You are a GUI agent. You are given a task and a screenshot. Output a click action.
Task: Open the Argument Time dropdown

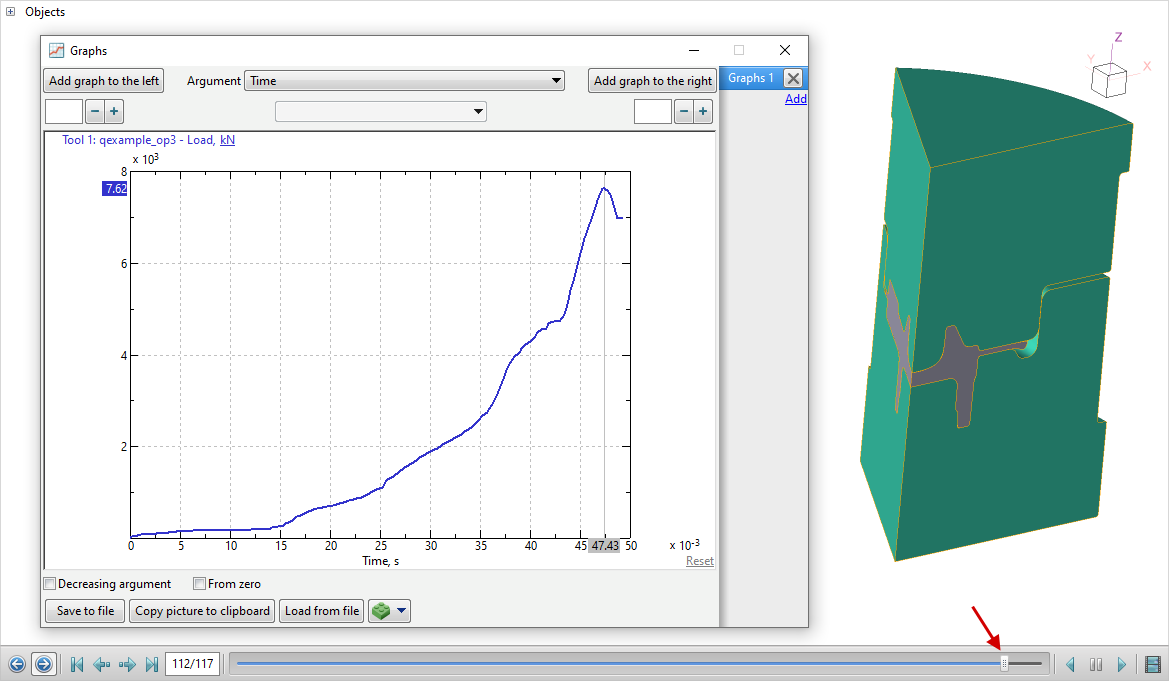[404, 81]
